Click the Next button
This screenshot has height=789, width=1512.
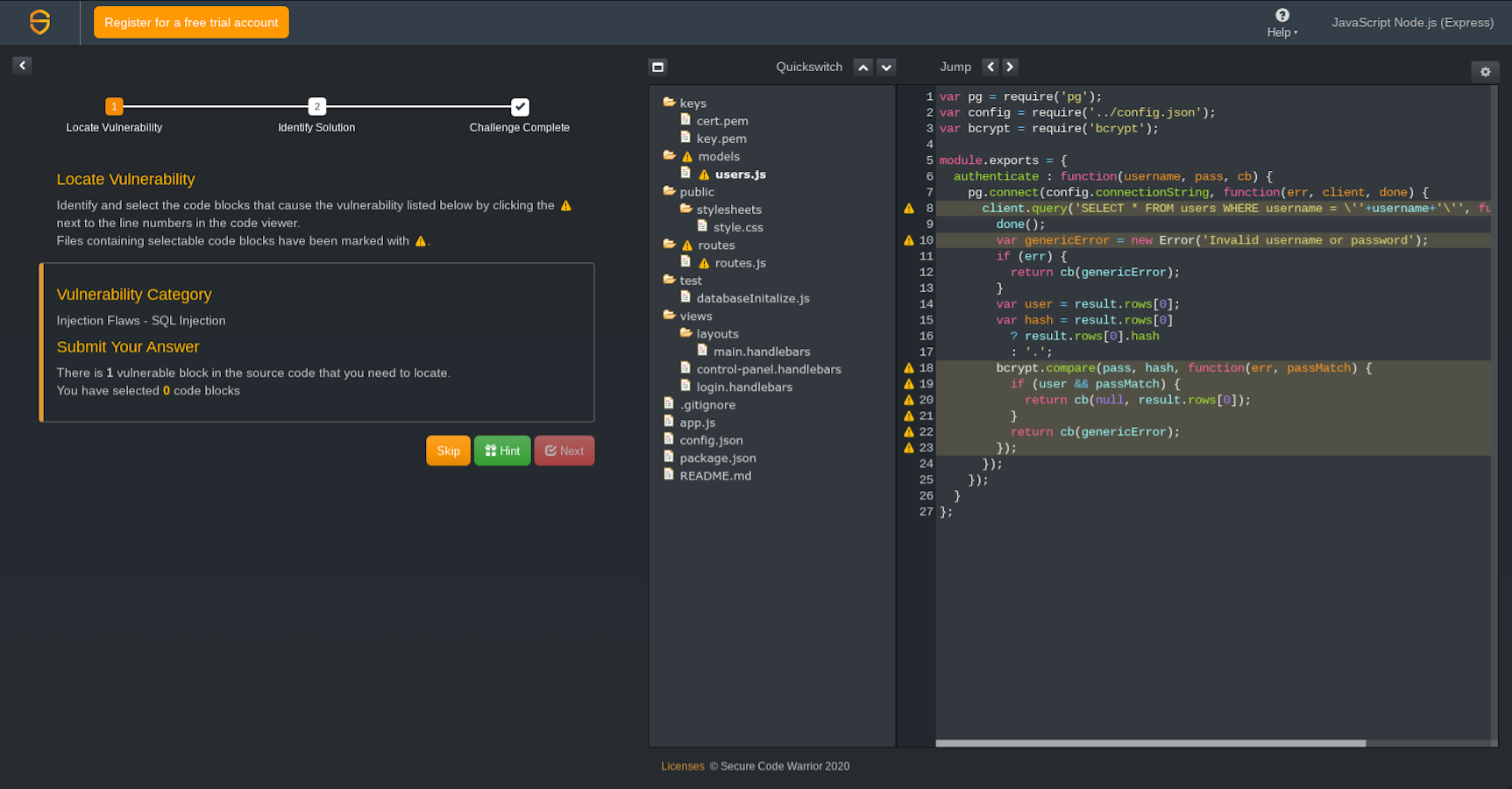(564, 451)
